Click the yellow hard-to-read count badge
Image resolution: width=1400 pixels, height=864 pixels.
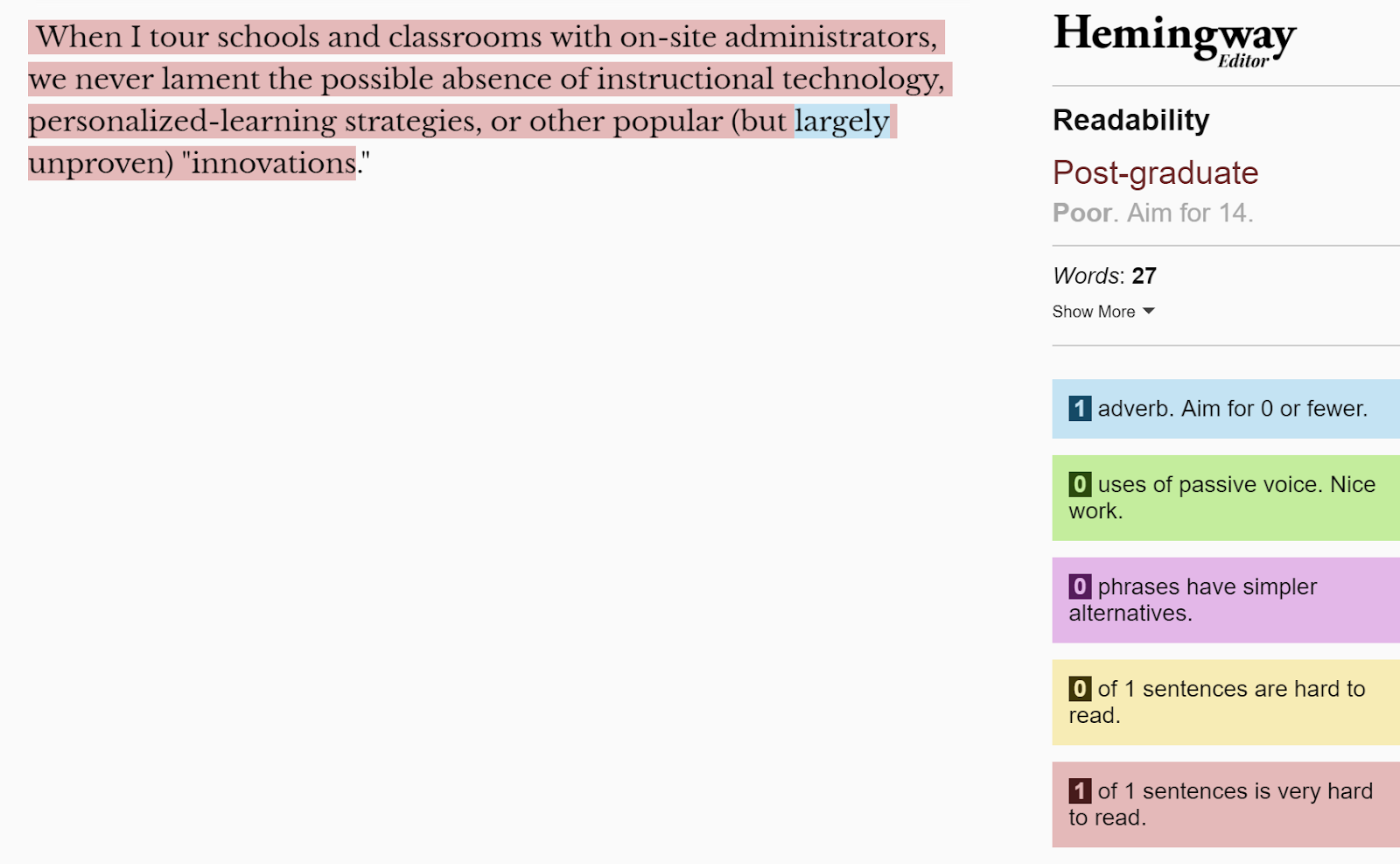(x=1080, y=689)
